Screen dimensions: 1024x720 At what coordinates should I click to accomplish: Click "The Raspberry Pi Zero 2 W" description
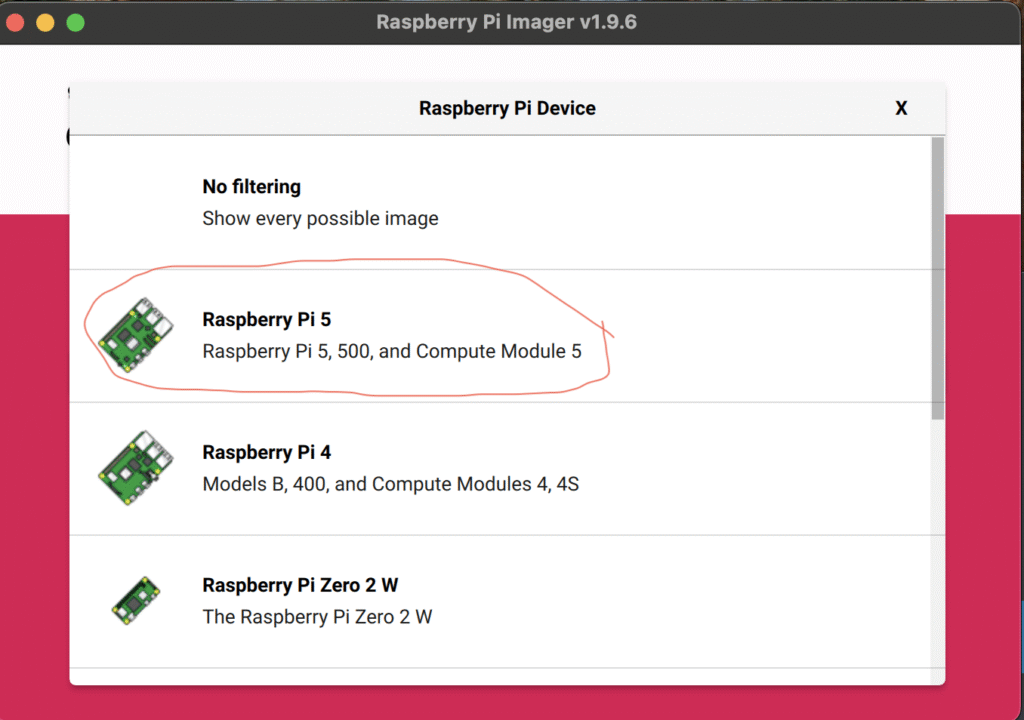[x=317, y=617]
